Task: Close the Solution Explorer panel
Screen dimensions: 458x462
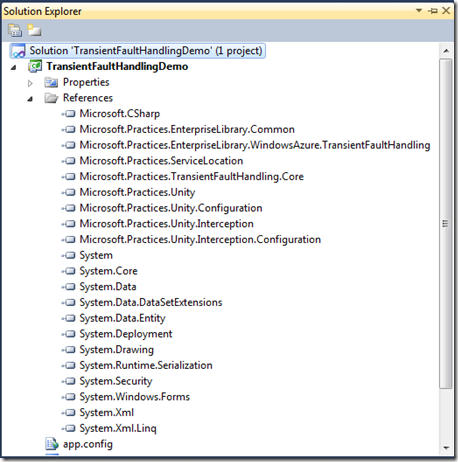Action: [x=446, y=11]
